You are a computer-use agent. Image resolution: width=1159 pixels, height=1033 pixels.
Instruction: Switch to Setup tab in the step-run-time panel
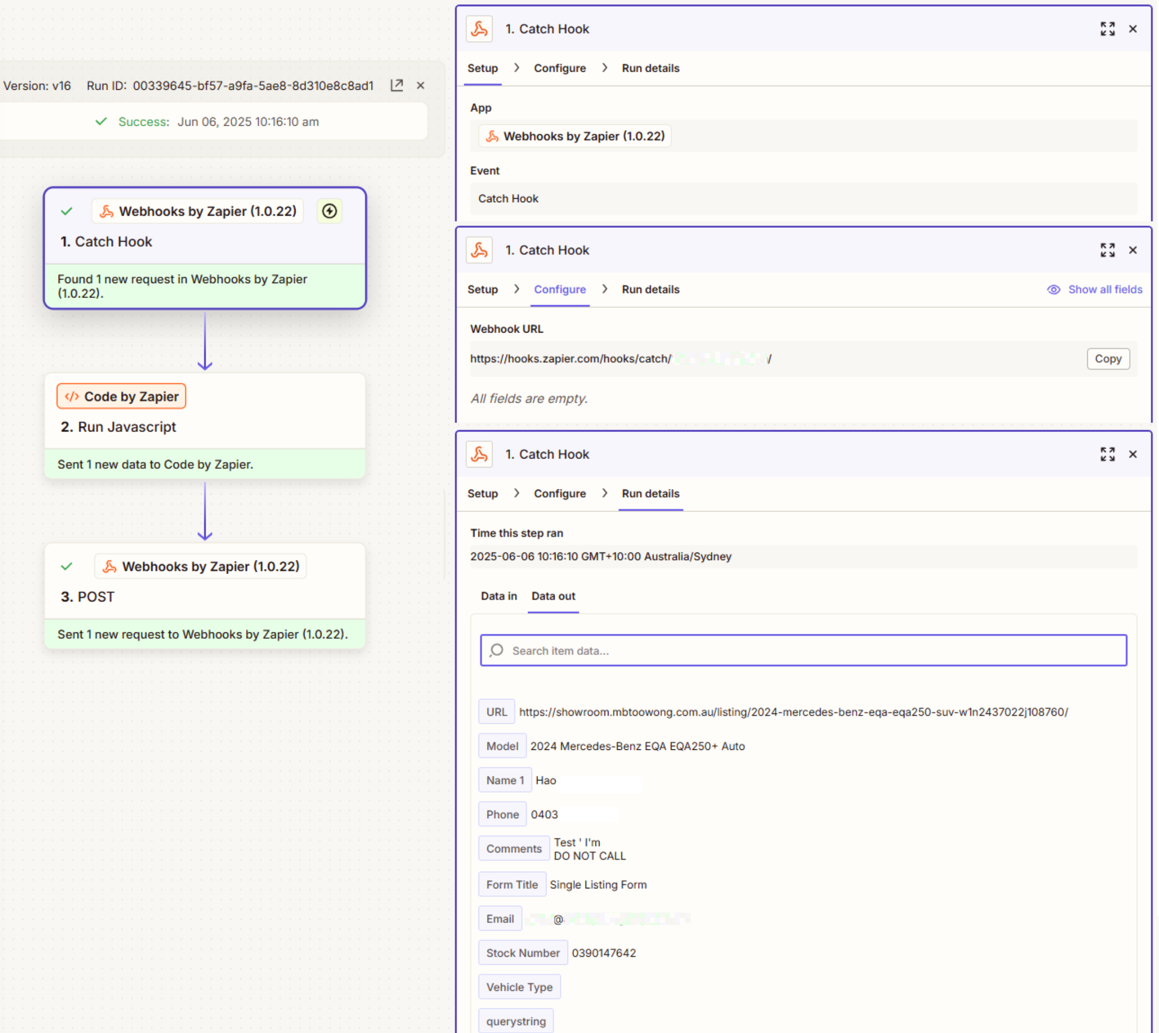(483, 494)
